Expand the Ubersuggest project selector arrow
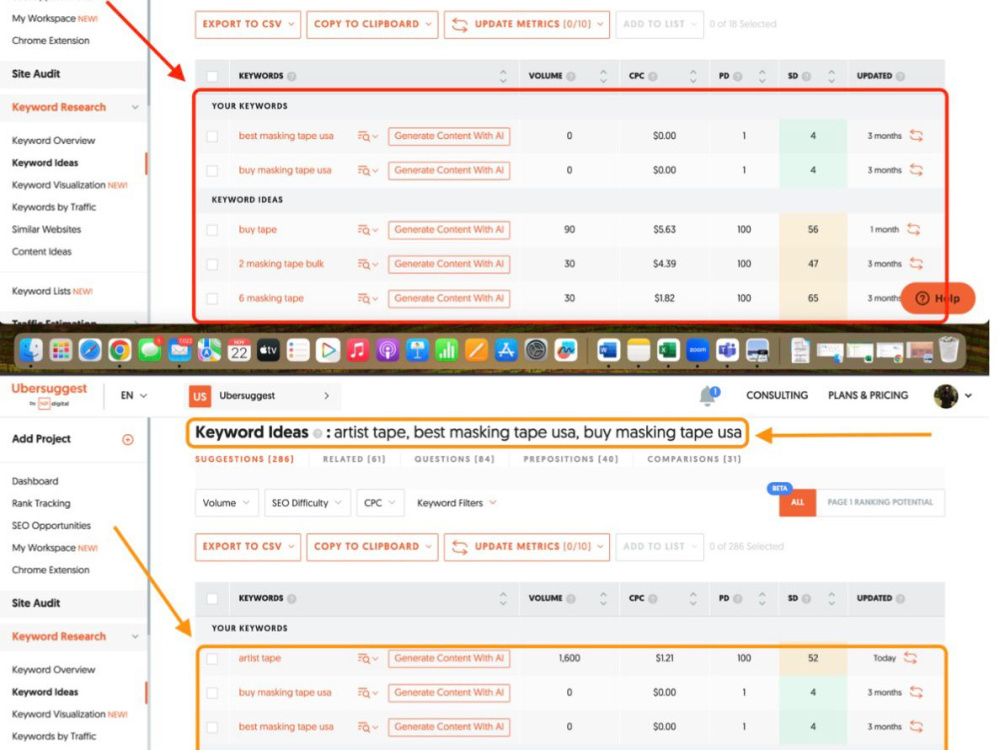This screenshot has width=1000, height=750. pos(327,395)
